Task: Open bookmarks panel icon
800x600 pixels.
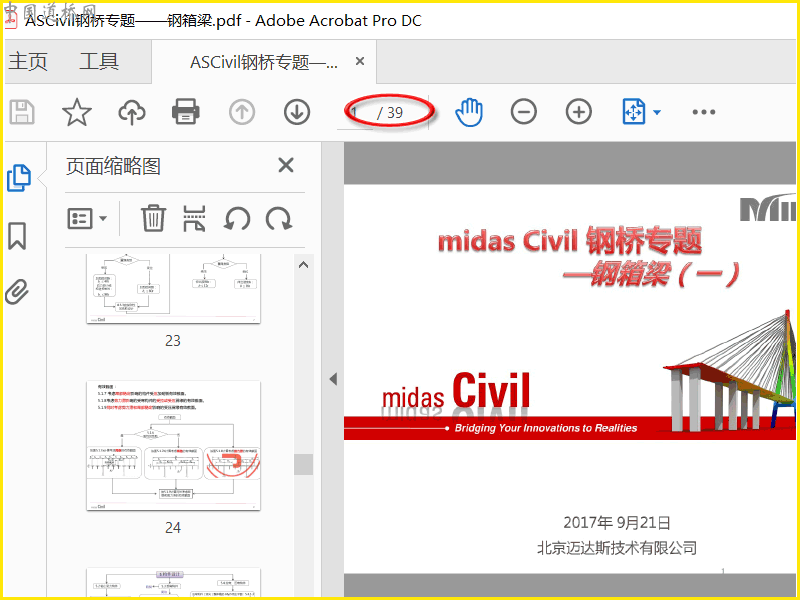Action: click(x=17, y=236)
